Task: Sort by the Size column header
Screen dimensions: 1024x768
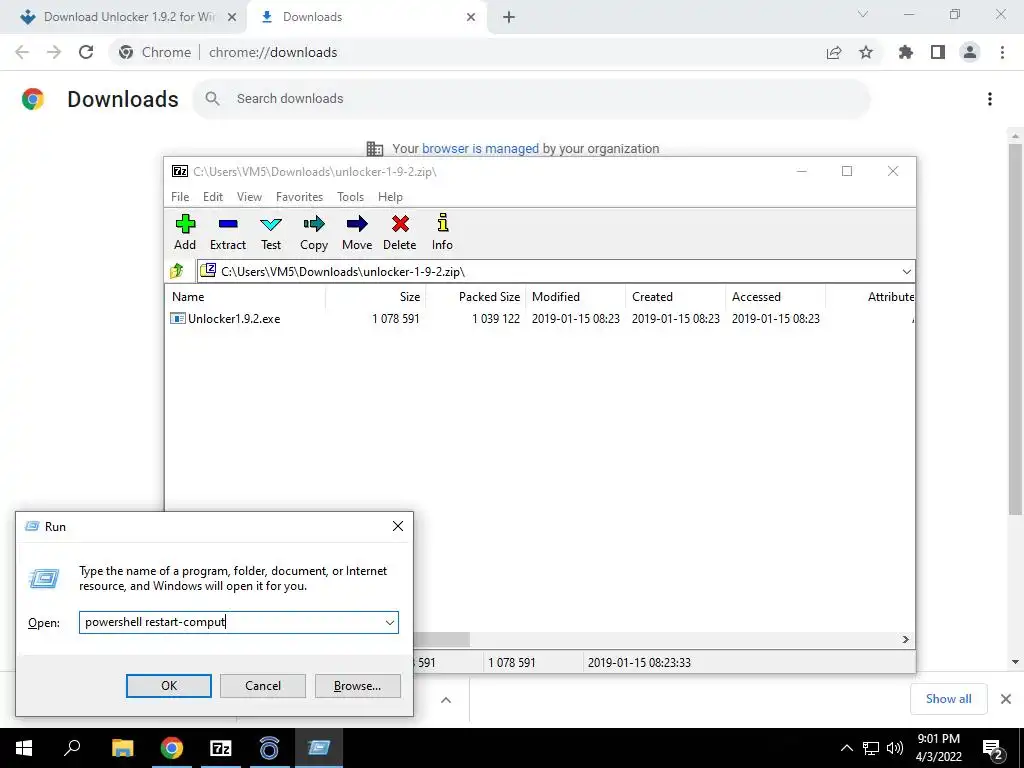Action: (x=376, y=296)
